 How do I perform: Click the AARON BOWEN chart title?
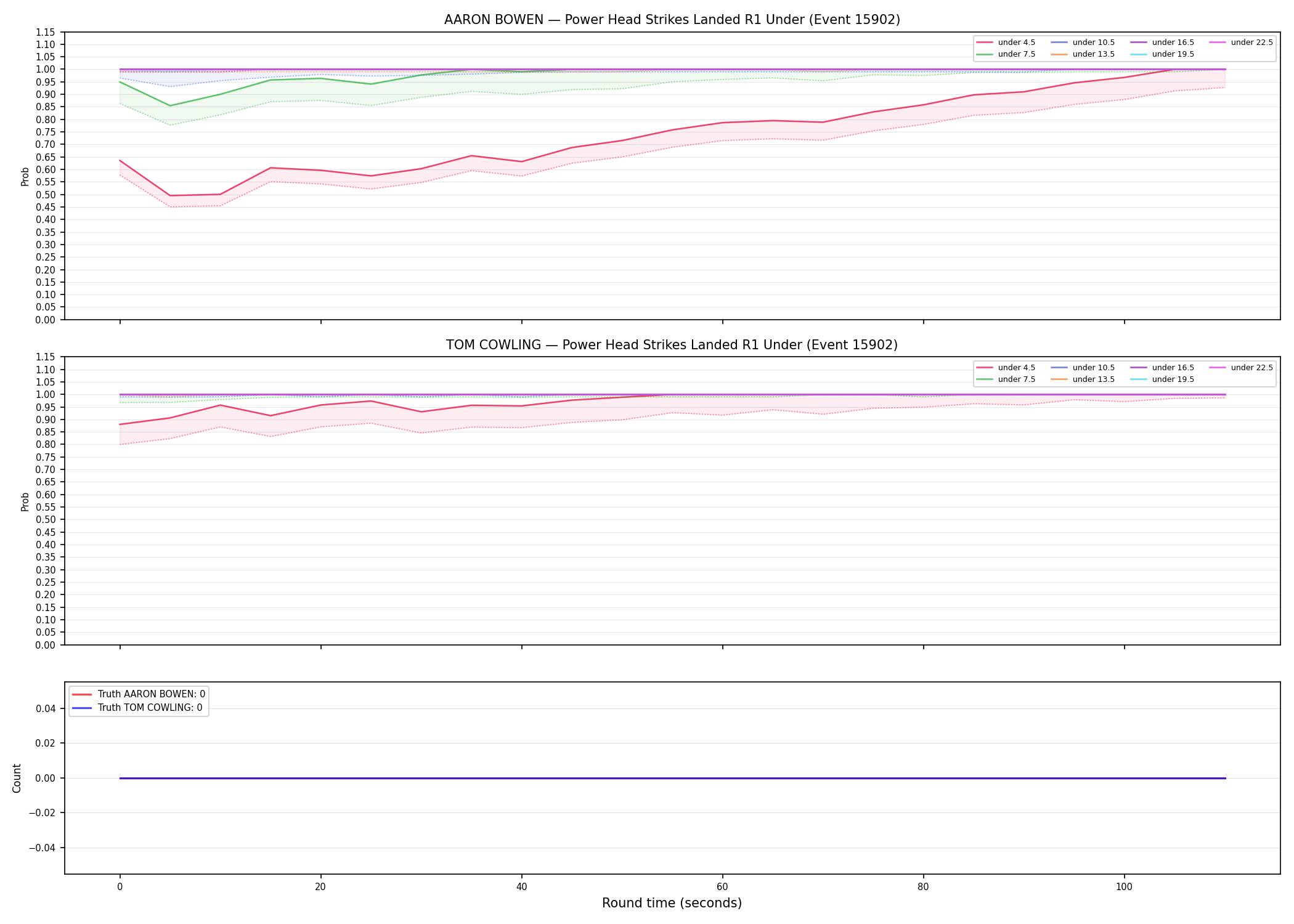(x=672, y=20)
